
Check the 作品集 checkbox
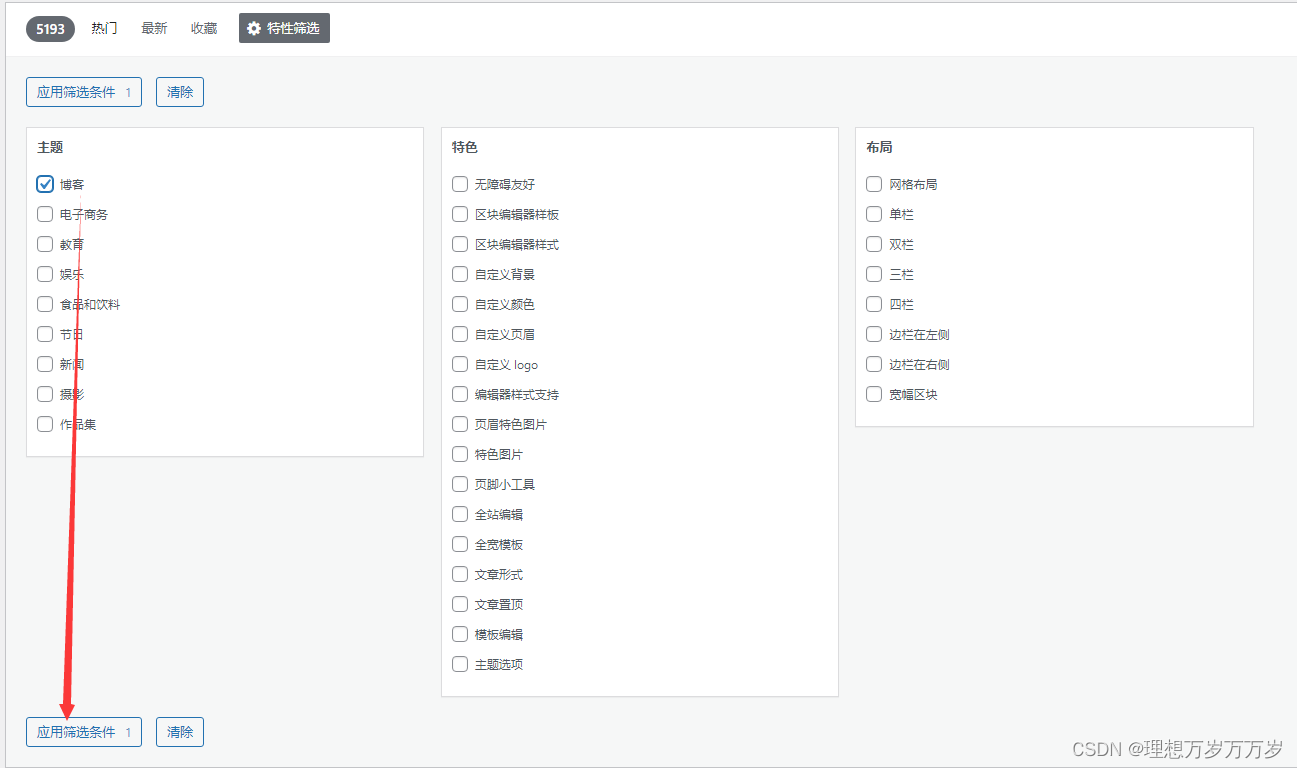(45, 424)
